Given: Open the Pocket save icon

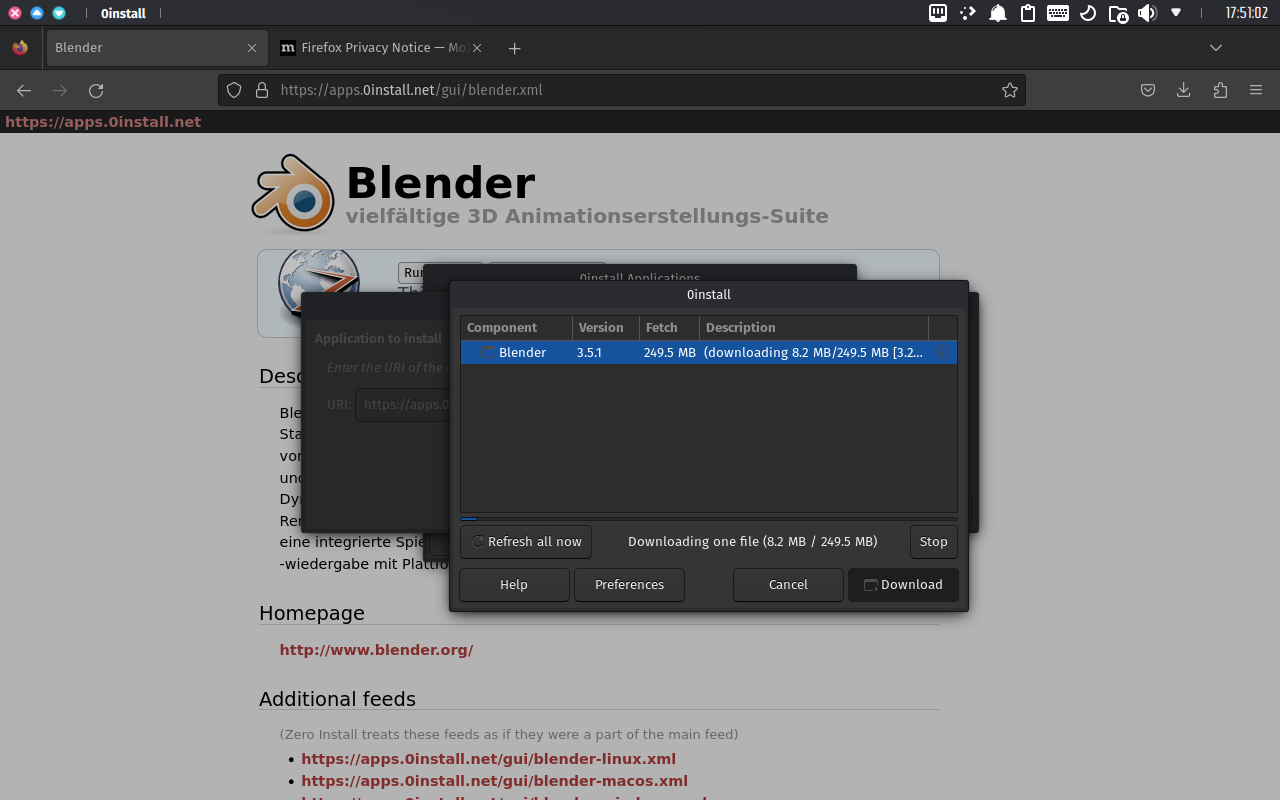Looking at the screenshot, I should 1148,90.
